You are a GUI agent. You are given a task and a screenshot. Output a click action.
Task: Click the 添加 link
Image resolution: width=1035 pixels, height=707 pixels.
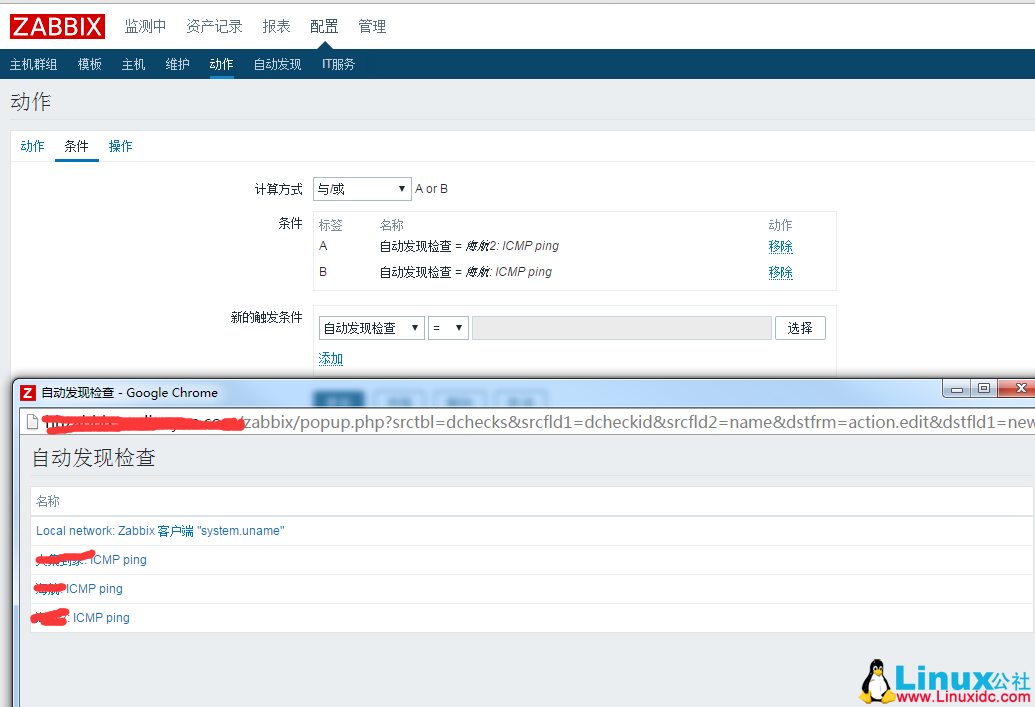pyautogui.click(x=331, y=359)
